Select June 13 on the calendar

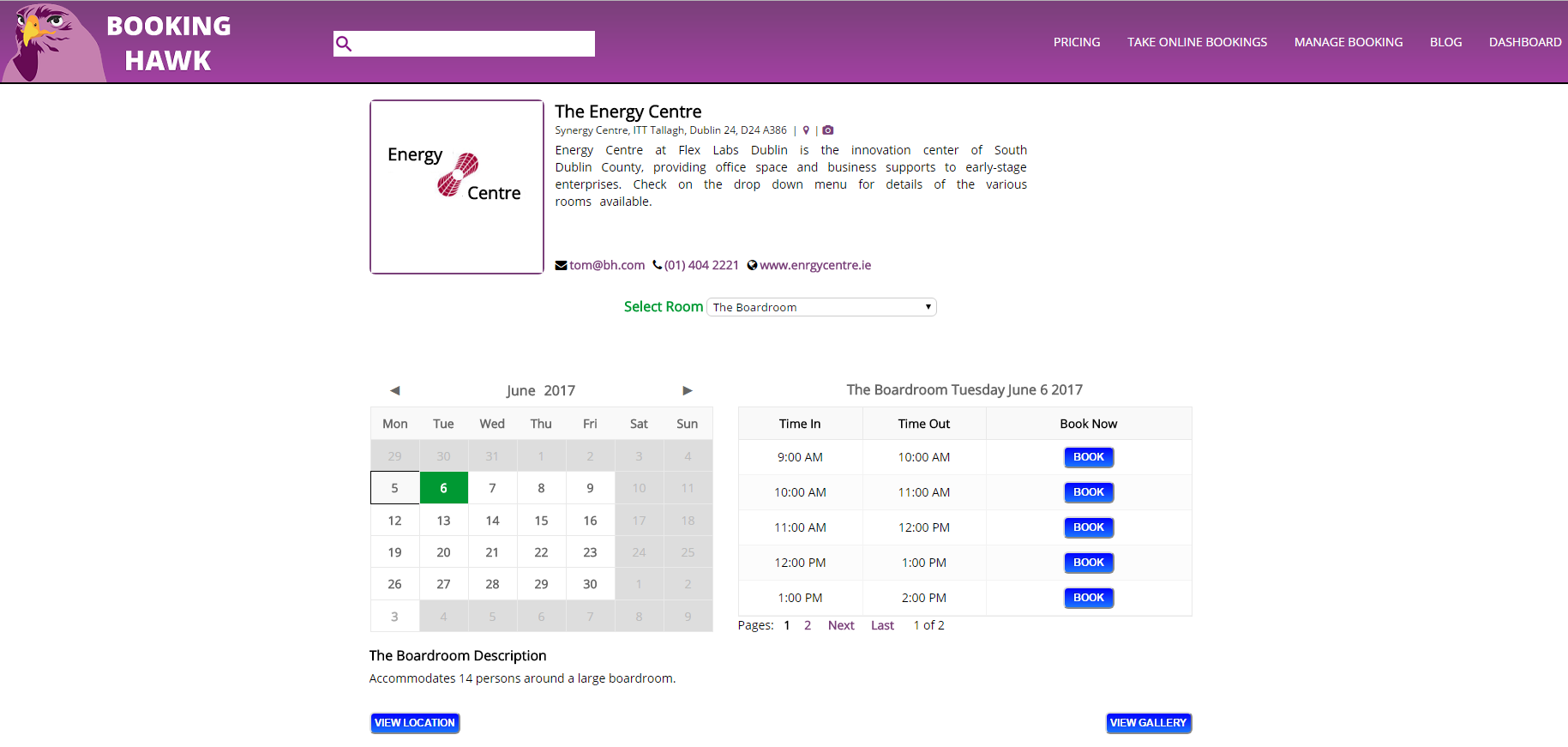(444, 521)
